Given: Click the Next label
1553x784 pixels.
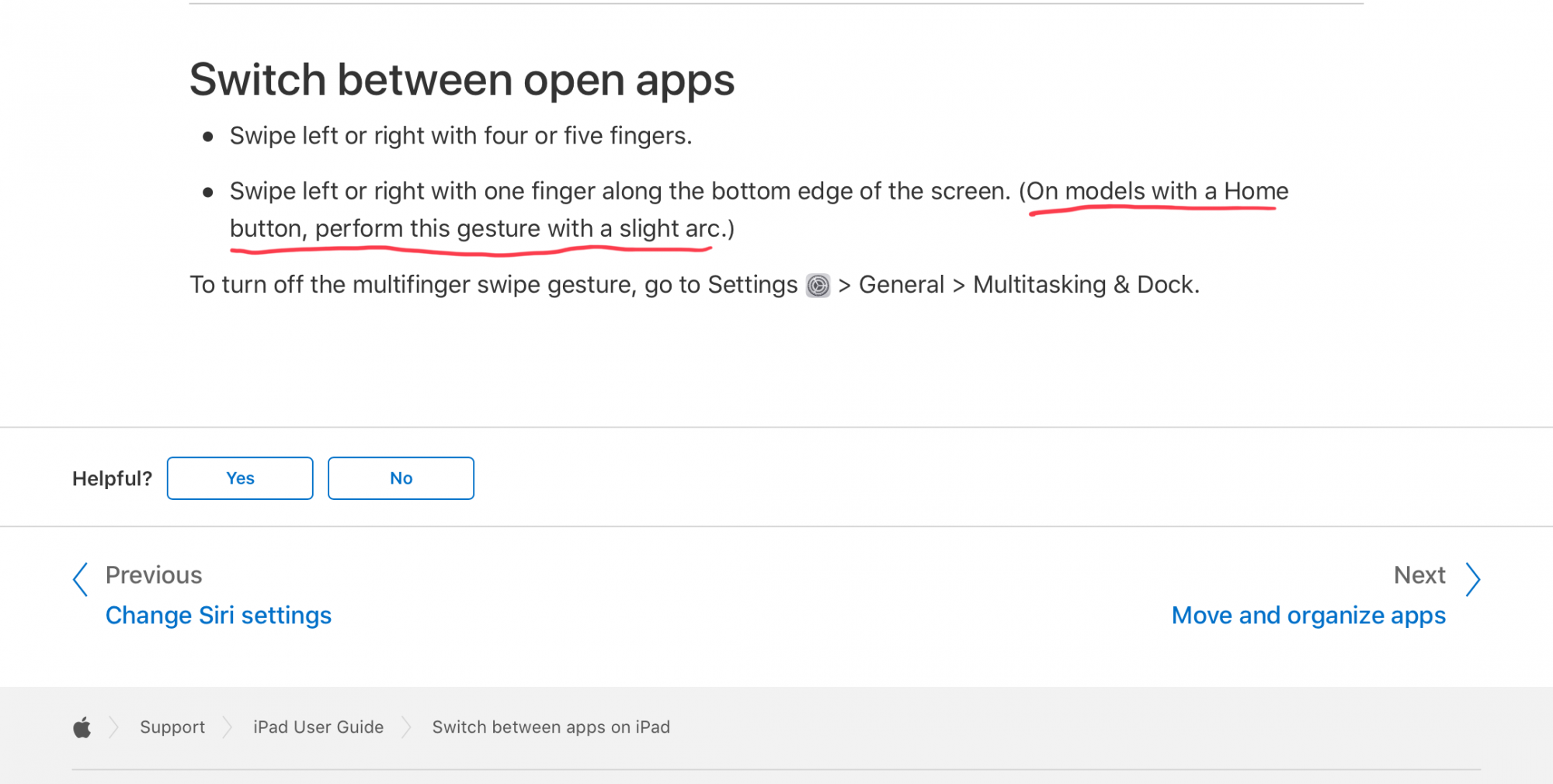Looking at the screenshot, I should coord(1419,575).
